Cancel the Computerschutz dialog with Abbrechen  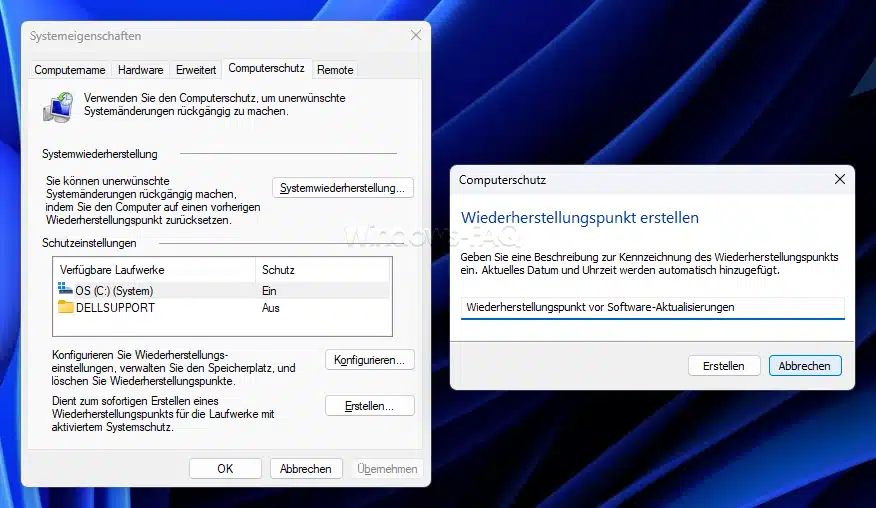point(804,365)
